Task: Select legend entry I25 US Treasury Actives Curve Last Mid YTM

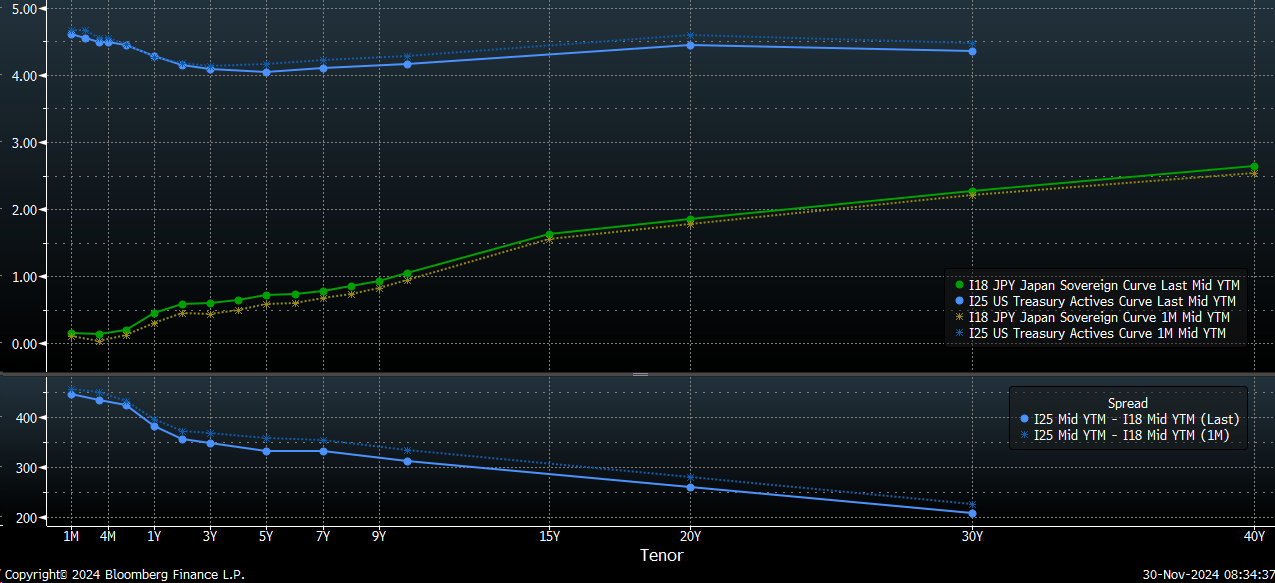Action: [1095, 301]
